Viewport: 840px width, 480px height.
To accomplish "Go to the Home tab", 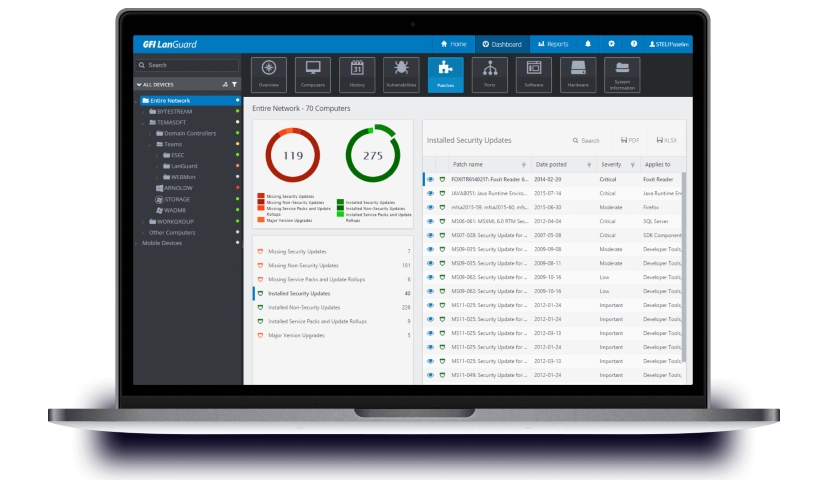I will pyautogui.click(x=453, y=44).
